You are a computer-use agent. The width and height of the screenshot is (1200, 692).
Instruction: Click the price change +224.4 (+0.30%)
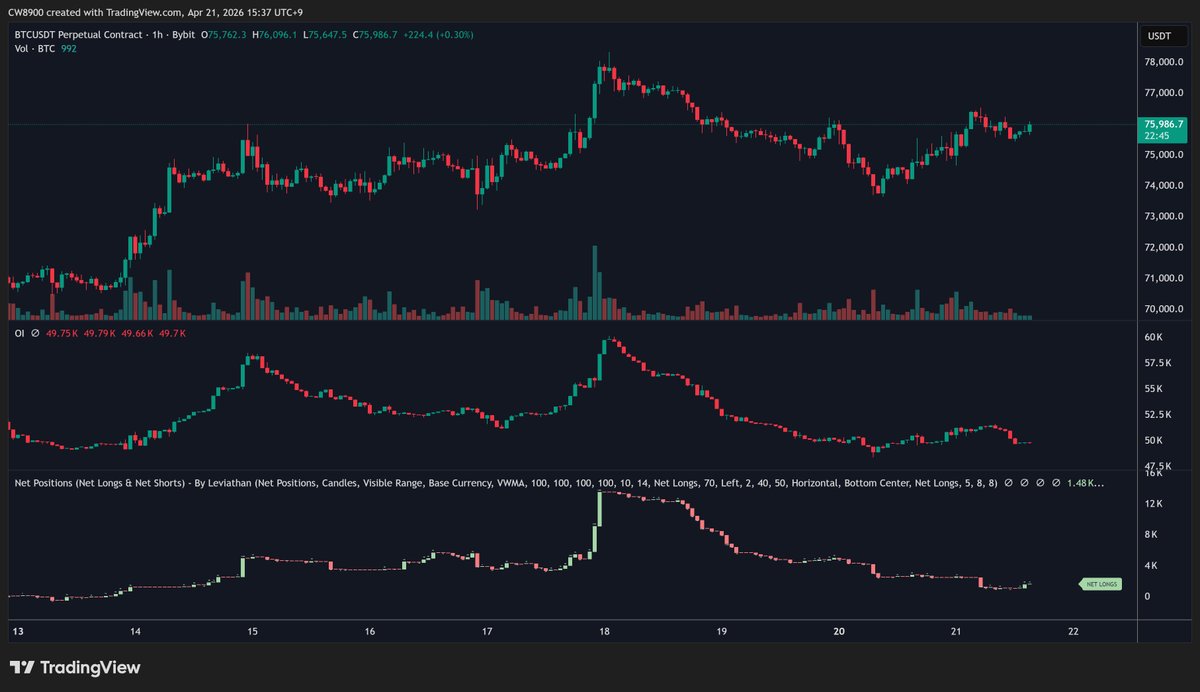click(x=438, y=34)
